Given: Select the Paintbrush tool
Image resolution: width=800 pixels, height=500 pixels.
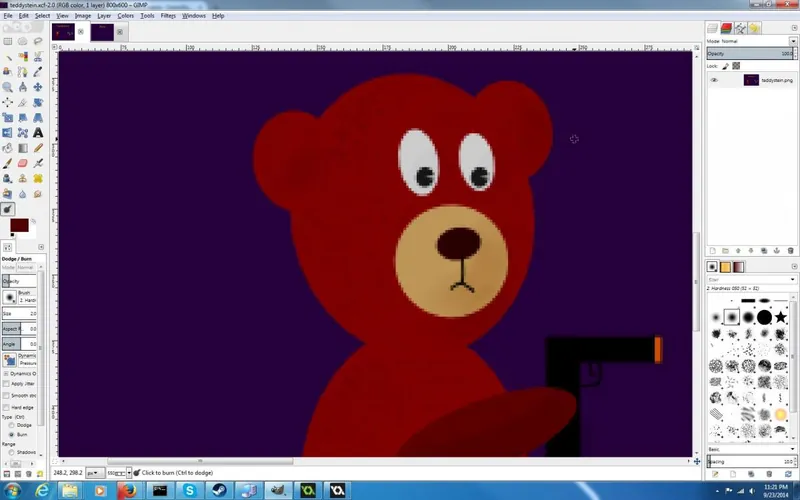Looking at the screenshot, I should (x=8, y=164).
